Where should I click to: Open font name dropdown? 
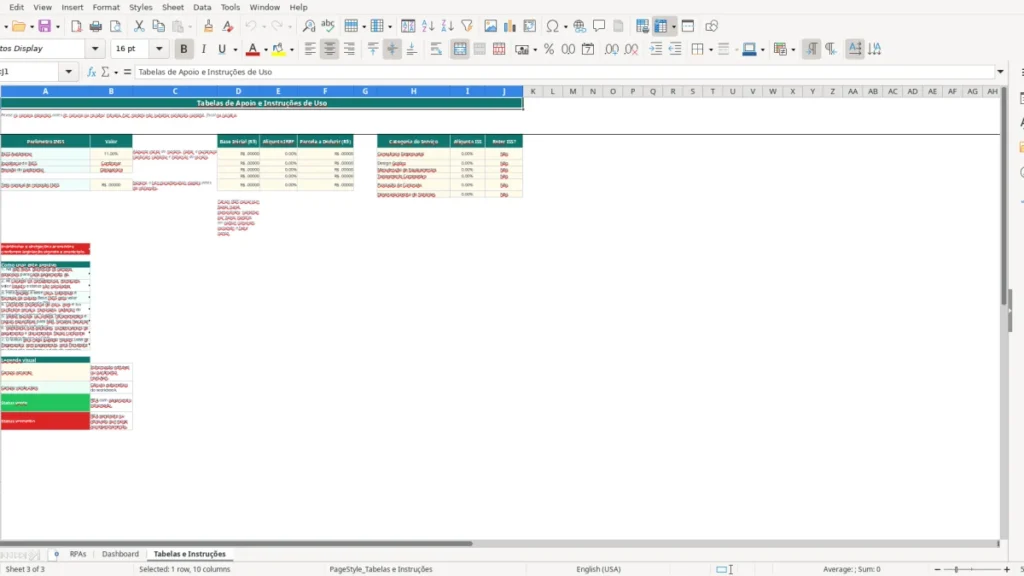pyautogui.click(x=95, y=48)
